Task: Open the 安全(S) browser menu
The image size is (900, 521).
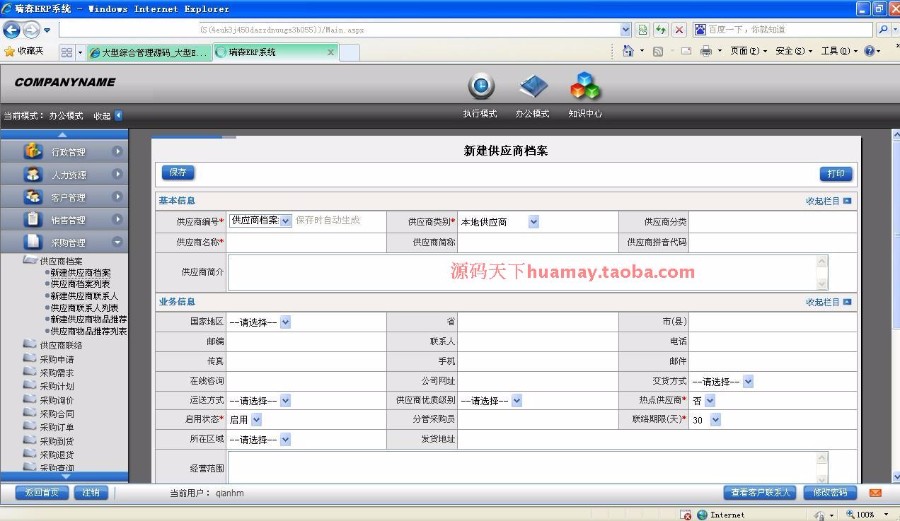Action: (x=793, y=51)
